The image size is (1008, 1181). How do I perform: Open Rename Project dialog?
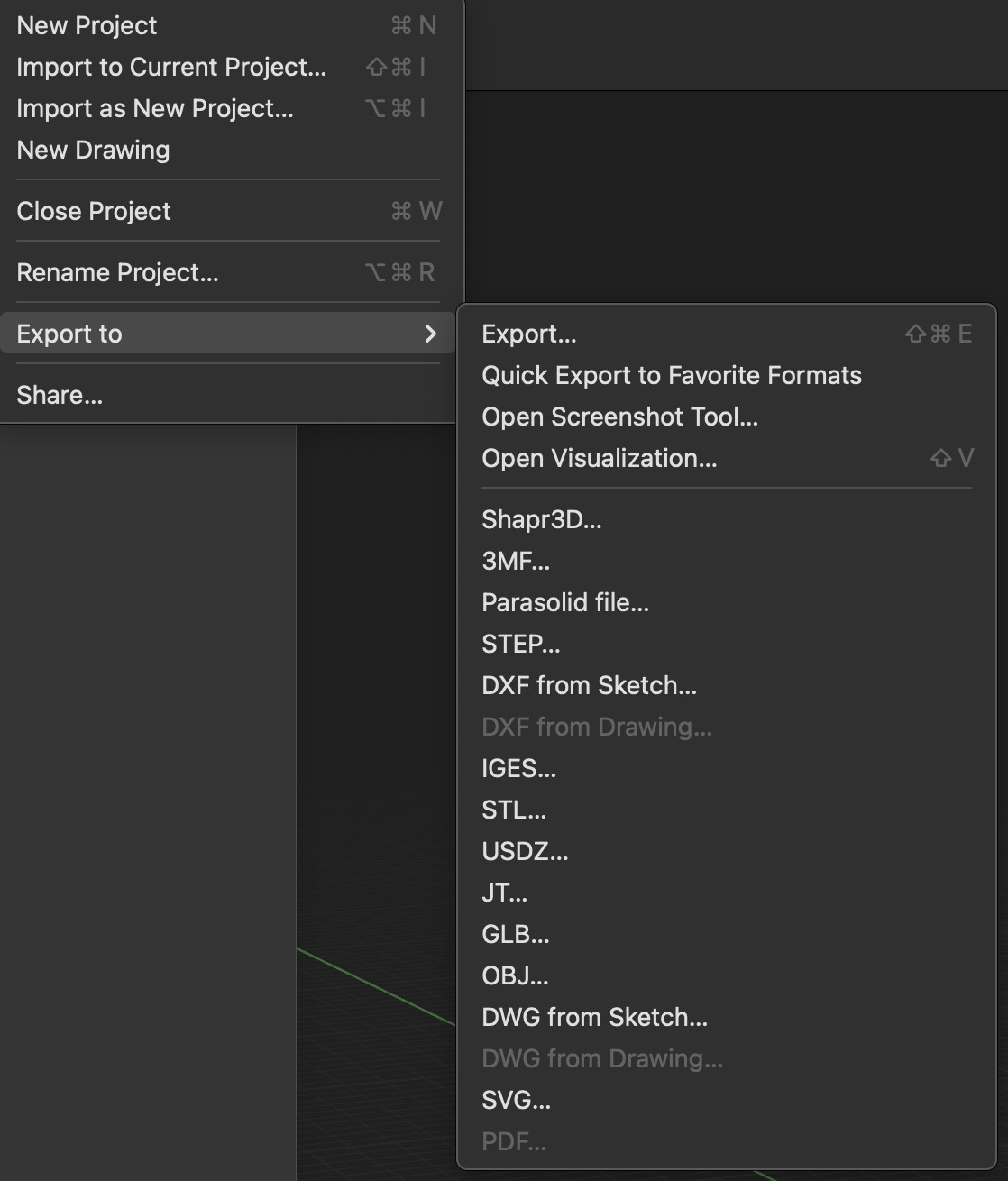click(x=227, y=272)
